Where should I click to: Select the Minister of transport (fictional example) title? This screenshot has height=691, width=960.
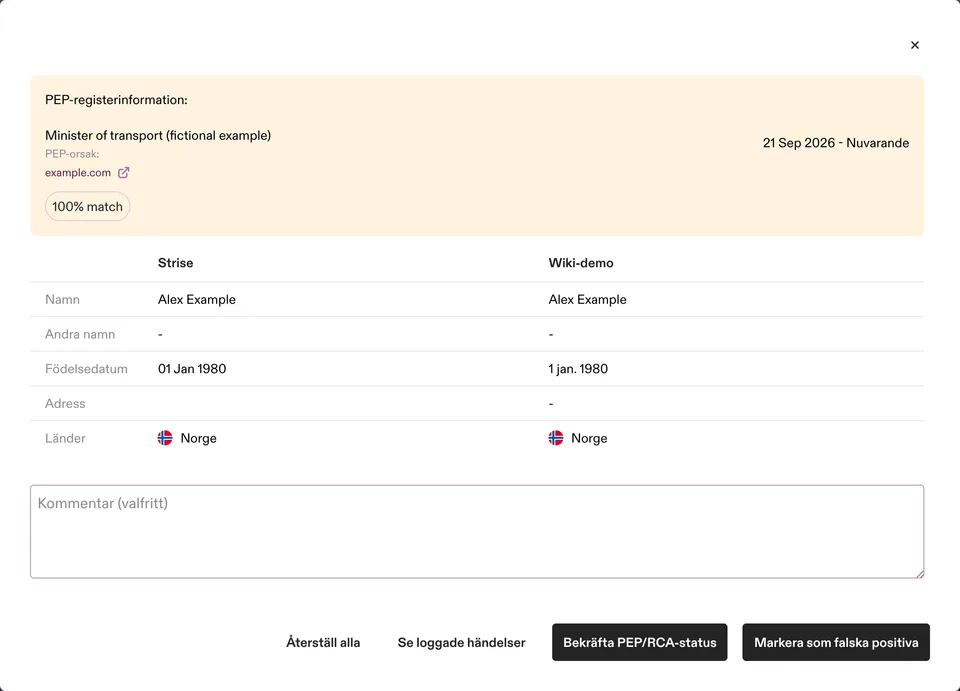tap(158, 135)
